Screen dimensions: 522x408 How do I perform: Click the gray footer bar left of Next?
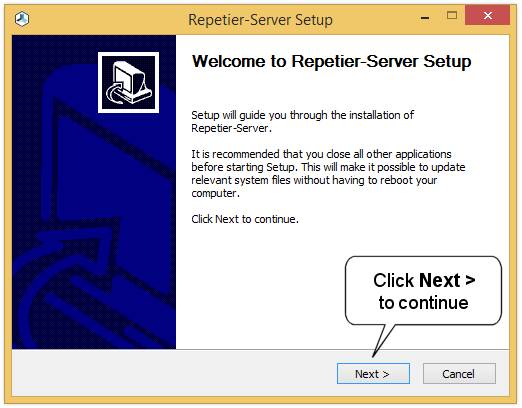(173, 373)
